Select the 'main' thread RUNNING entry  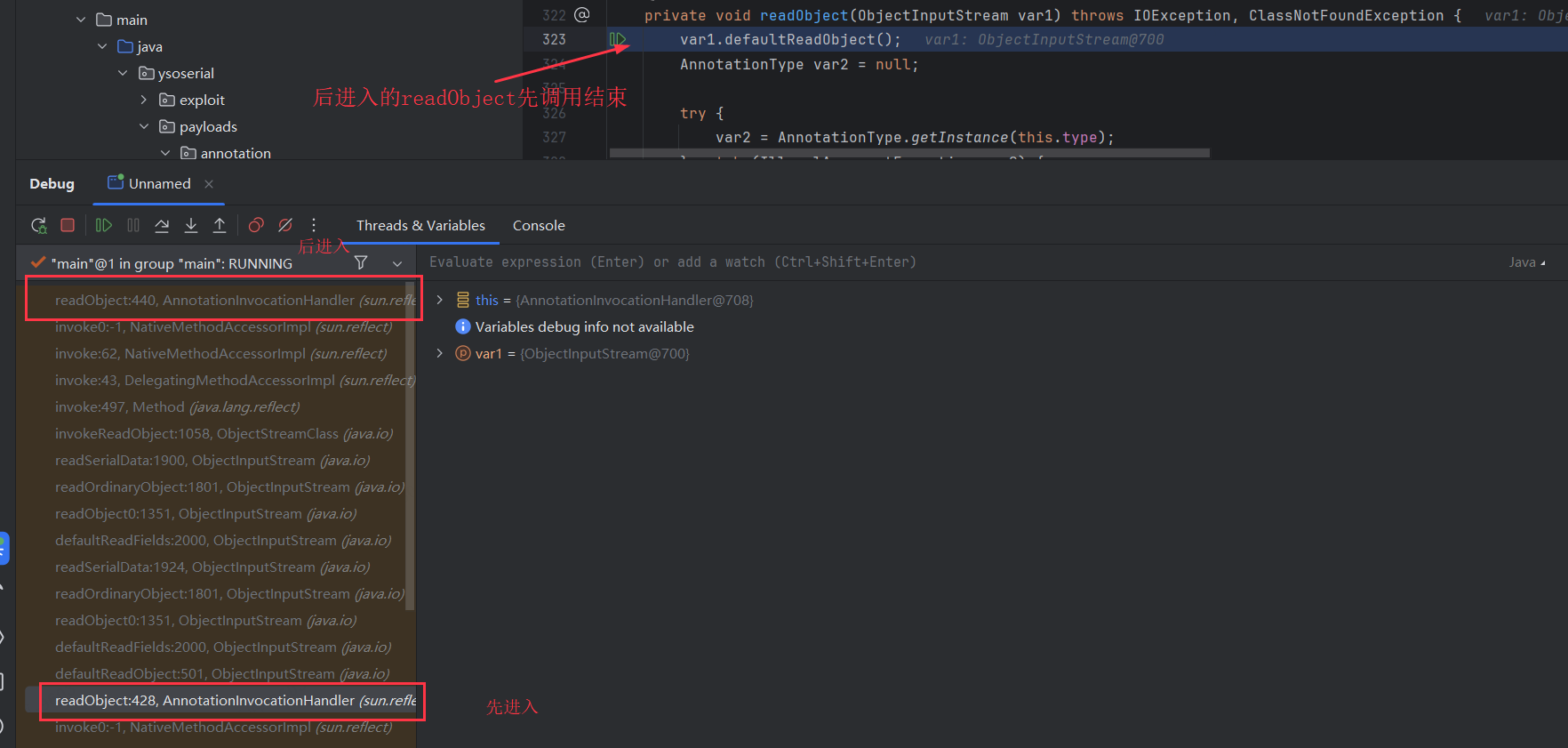172,263
